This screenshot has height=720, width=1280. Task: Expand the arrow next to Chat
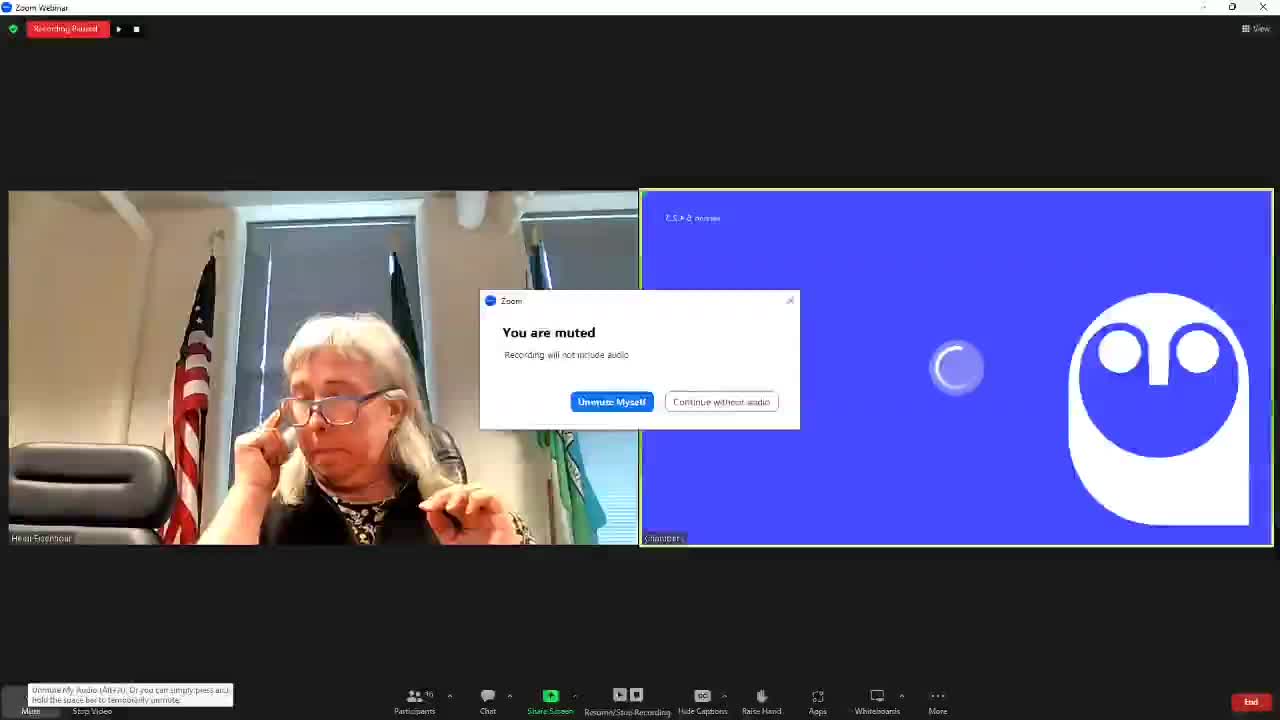pos(509,696)
